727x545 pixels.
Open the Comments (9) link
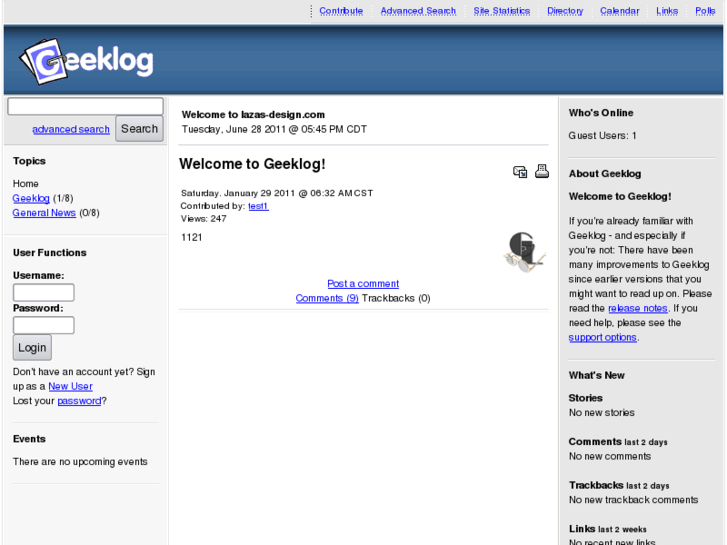(x=327, y=298)
